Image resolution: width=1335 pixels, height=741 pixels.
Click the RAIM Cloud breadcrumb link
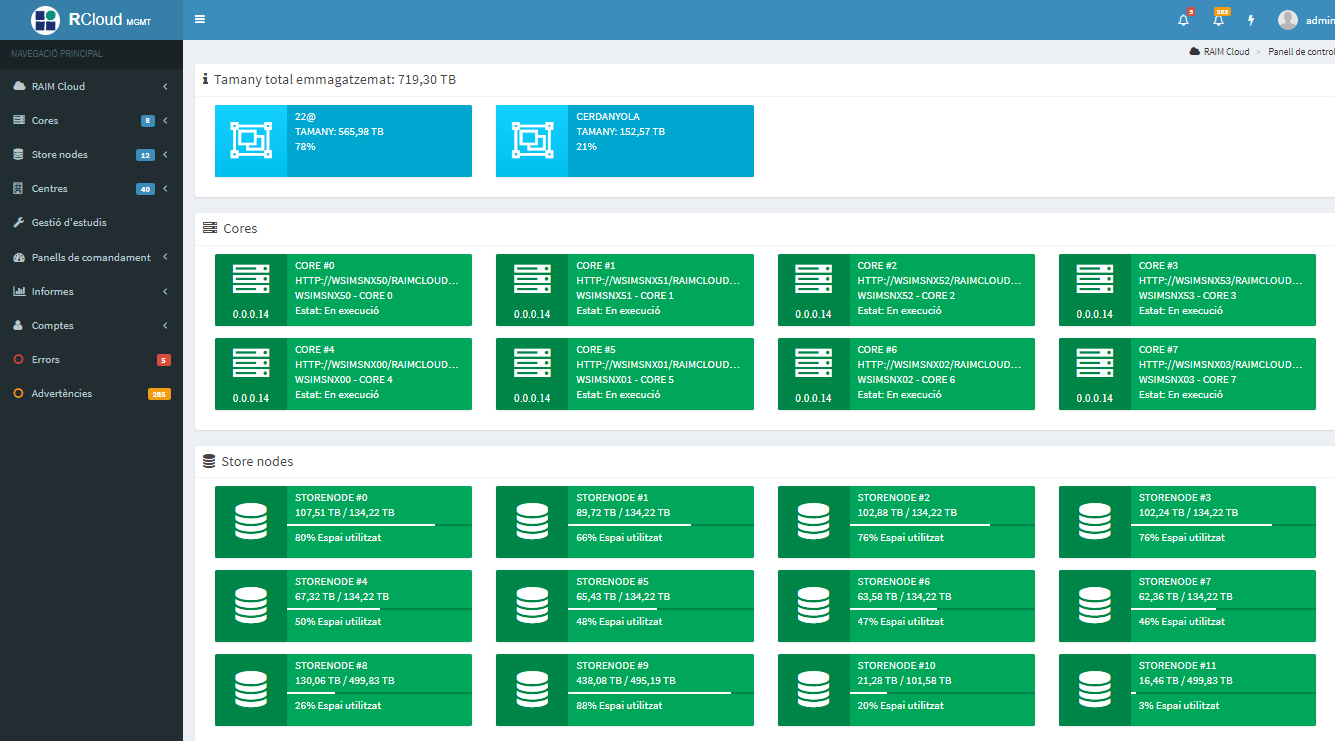(1225, 52)
